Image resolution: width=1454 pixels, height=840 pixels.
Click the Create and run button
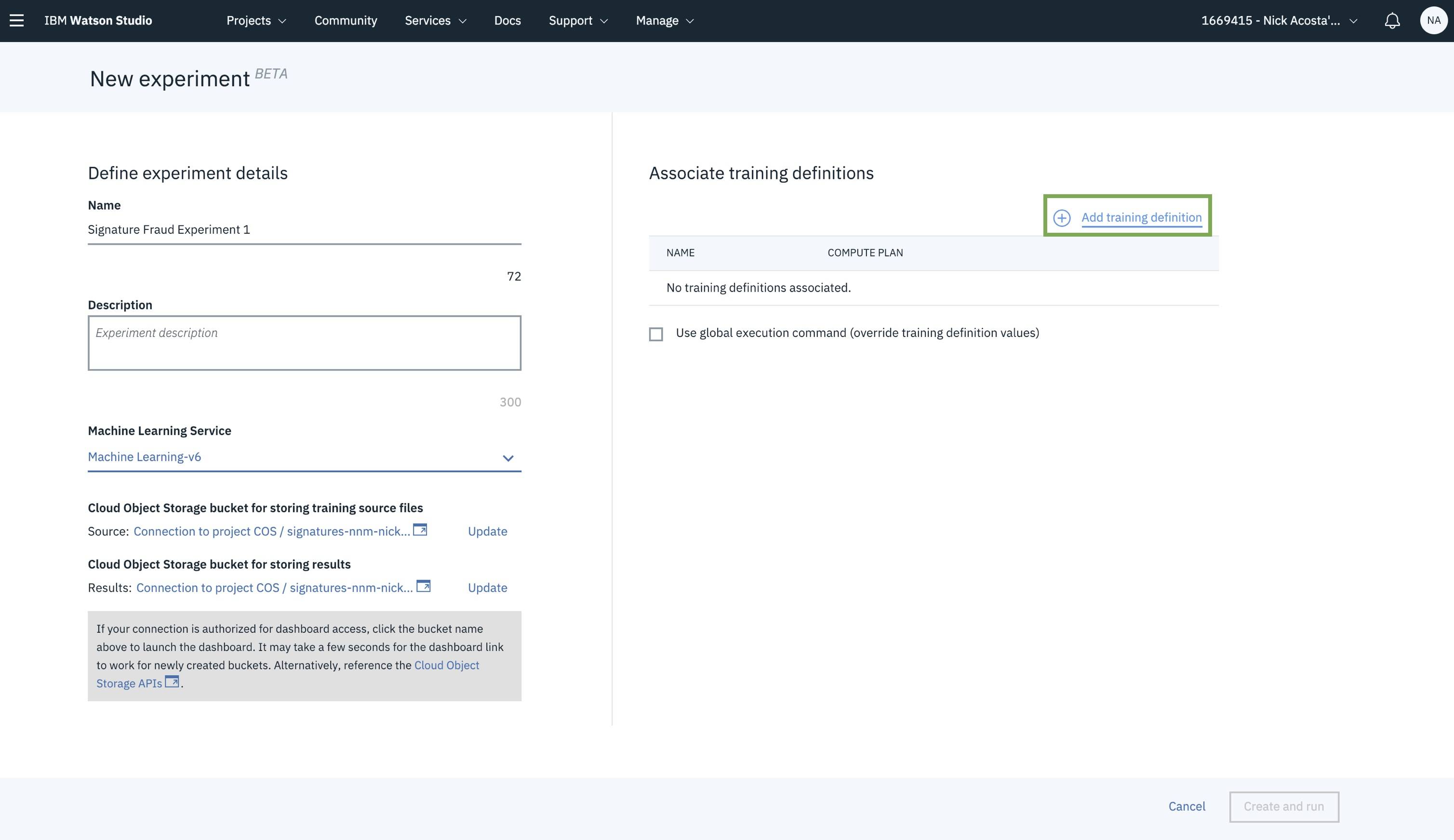click(x=1284, y=807)
